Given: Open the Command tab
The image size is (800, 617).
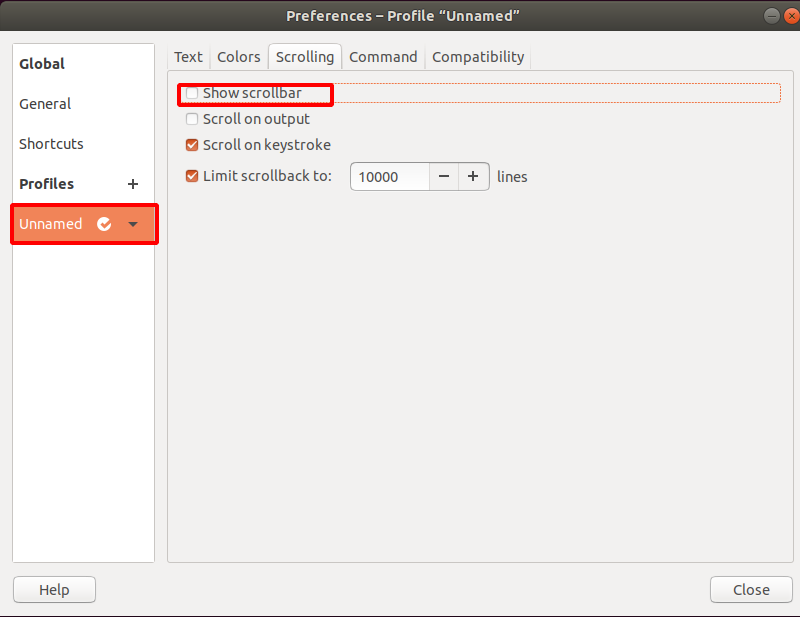Looking at the screenshot, I should point(383,57).
